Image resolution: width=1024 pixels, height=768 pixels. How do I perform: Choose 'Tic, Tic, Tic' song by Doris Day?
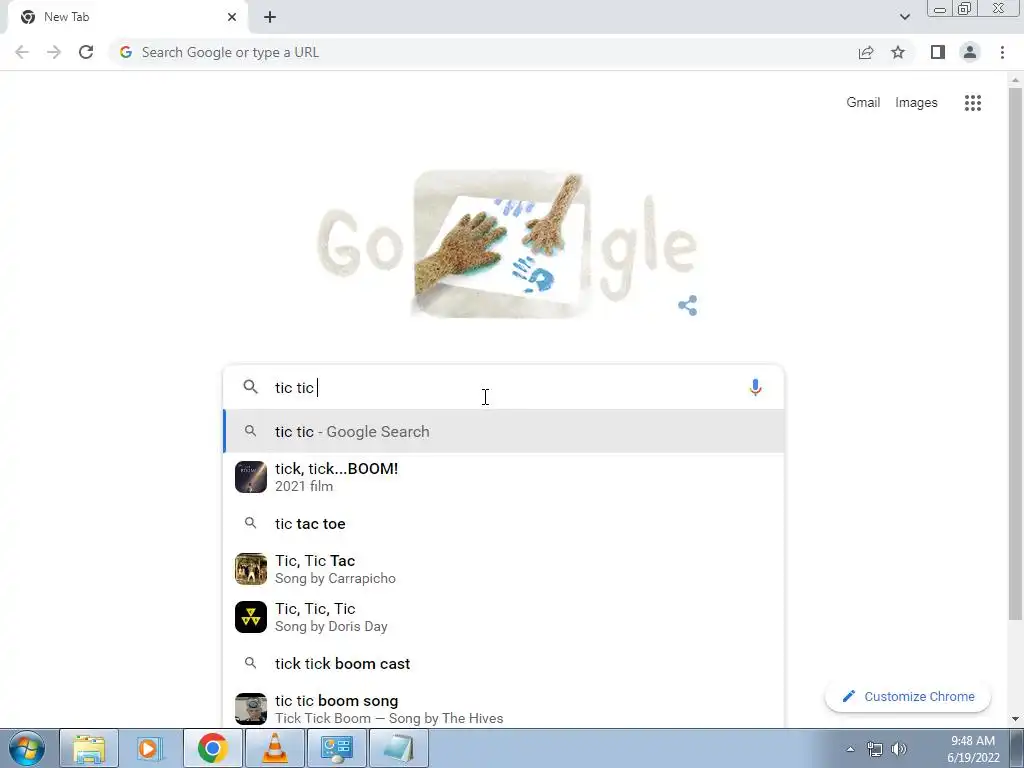(x=504, y=617)
